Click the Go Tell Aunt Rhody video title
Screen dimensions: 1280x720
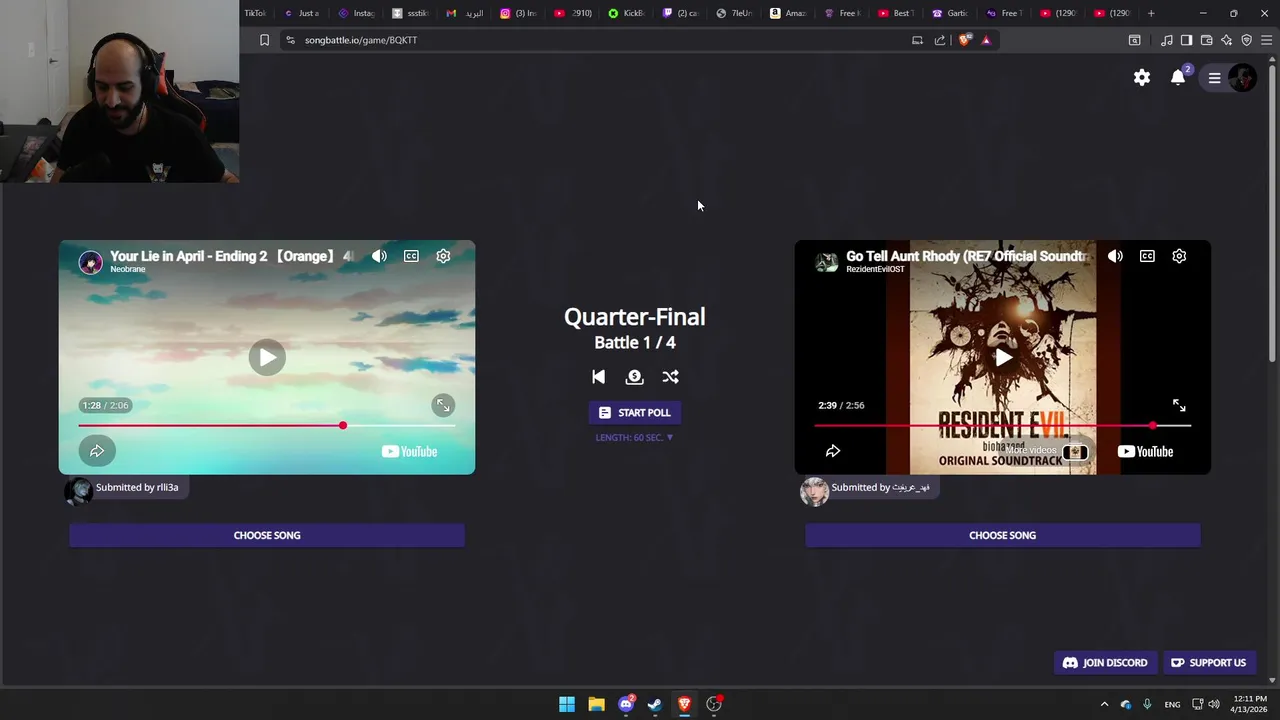click(968, 256)
